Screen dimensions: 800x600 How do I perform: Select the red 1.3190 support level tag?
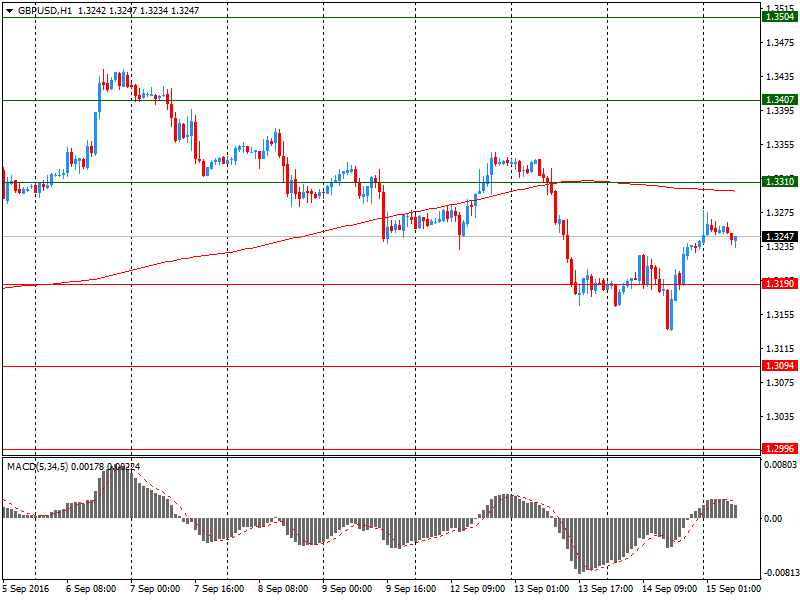click(780, 283)
